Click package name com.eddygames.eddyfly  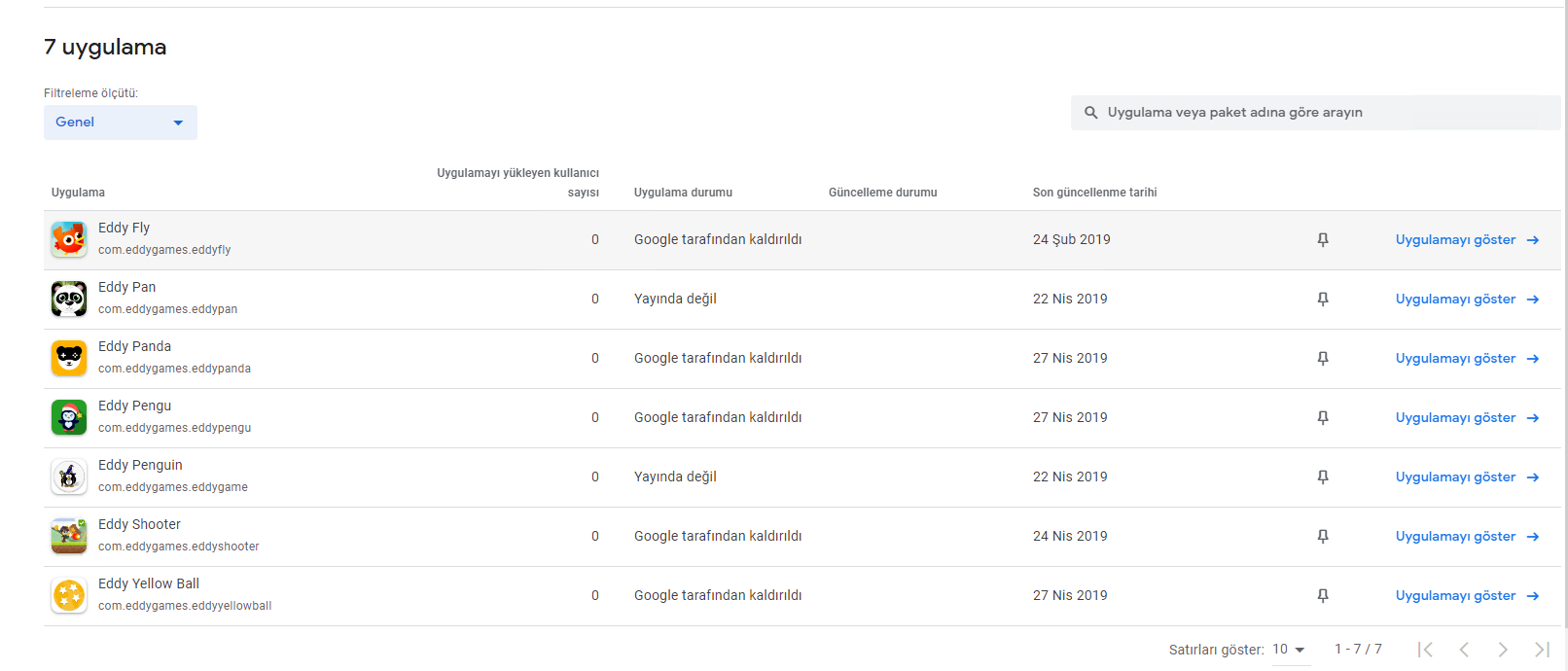coord(164,250)
